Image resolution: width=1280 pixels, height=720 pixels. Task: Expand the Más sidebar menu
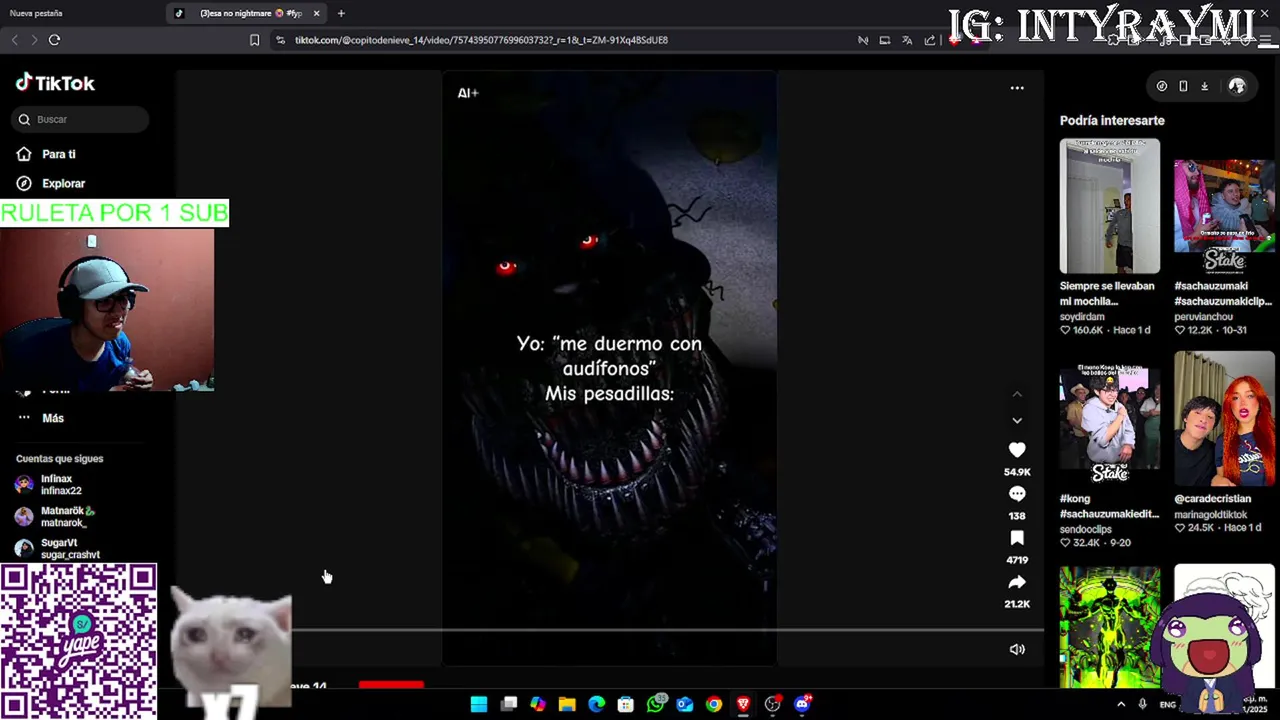[x=52, y=418]
